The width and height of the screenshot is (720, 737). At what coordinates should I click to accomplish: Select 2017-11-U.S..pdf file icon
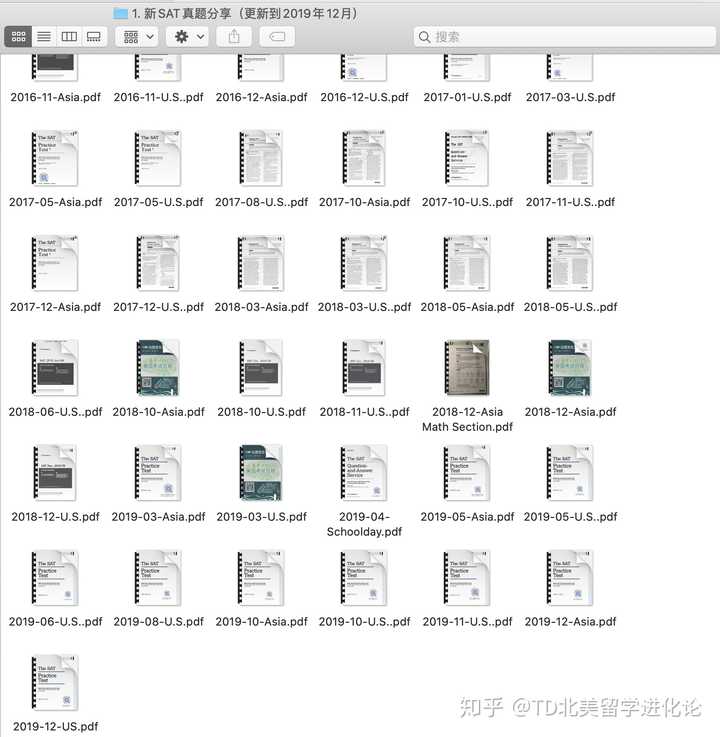coord(570,158)
